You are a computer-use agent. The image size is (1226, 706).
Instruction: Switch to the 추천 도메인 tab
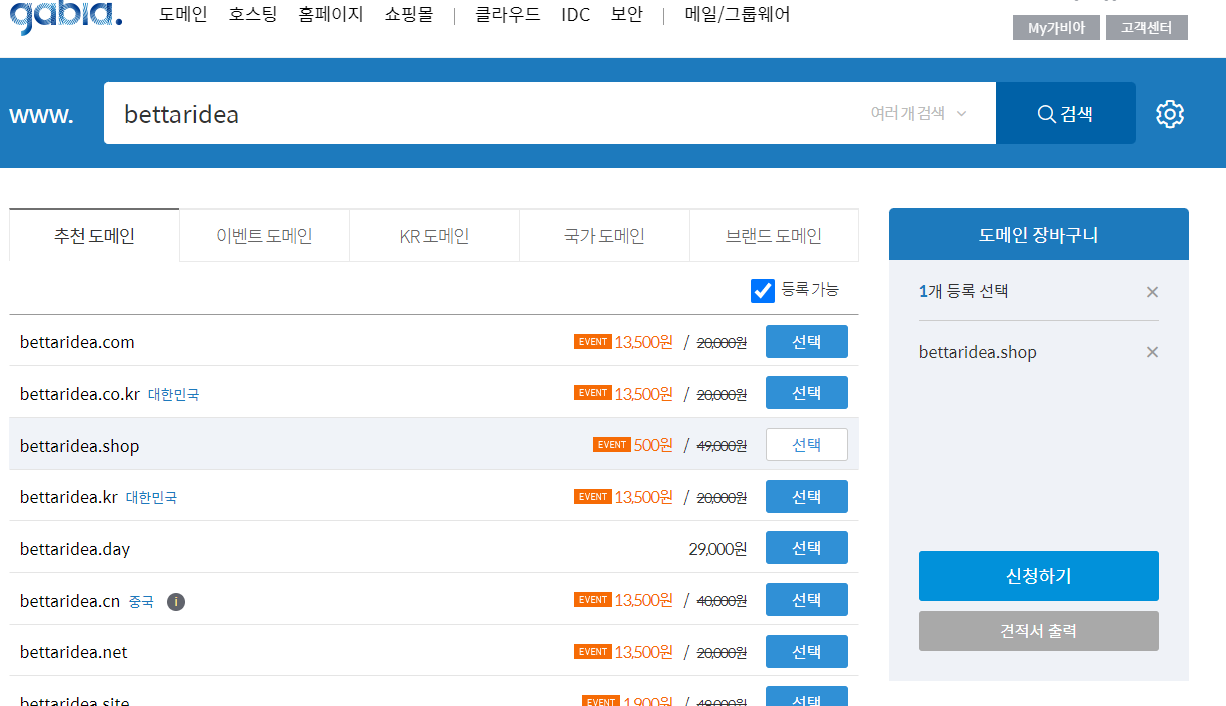[94, 236]
